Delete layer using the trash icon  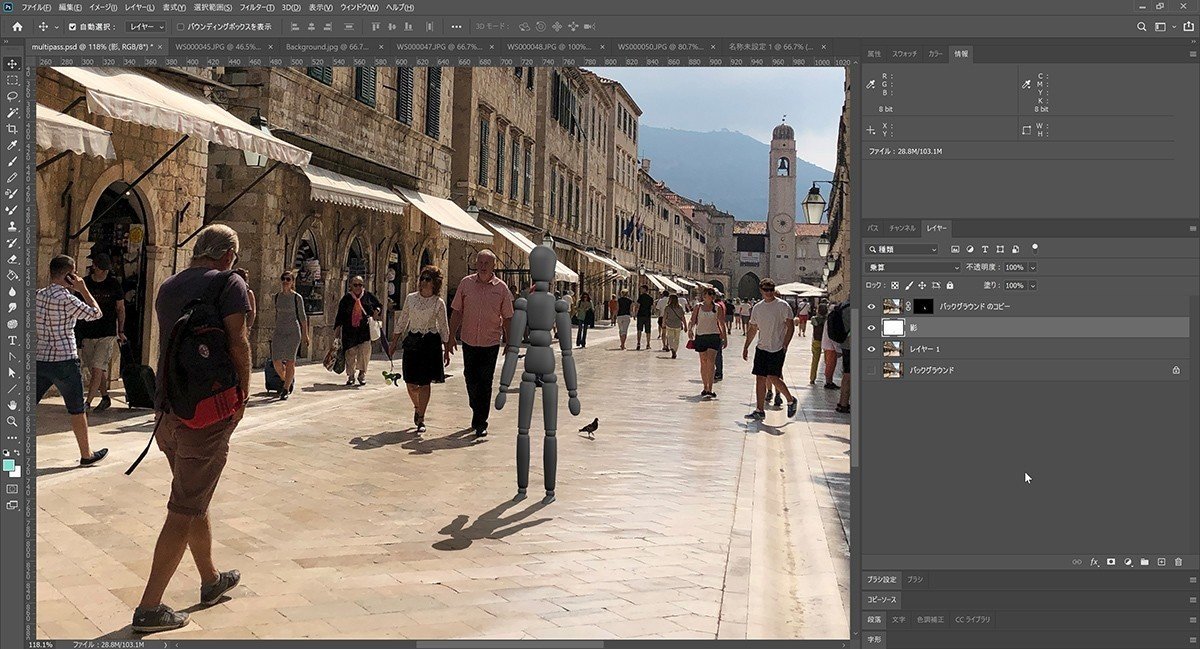click(1178, 562)
